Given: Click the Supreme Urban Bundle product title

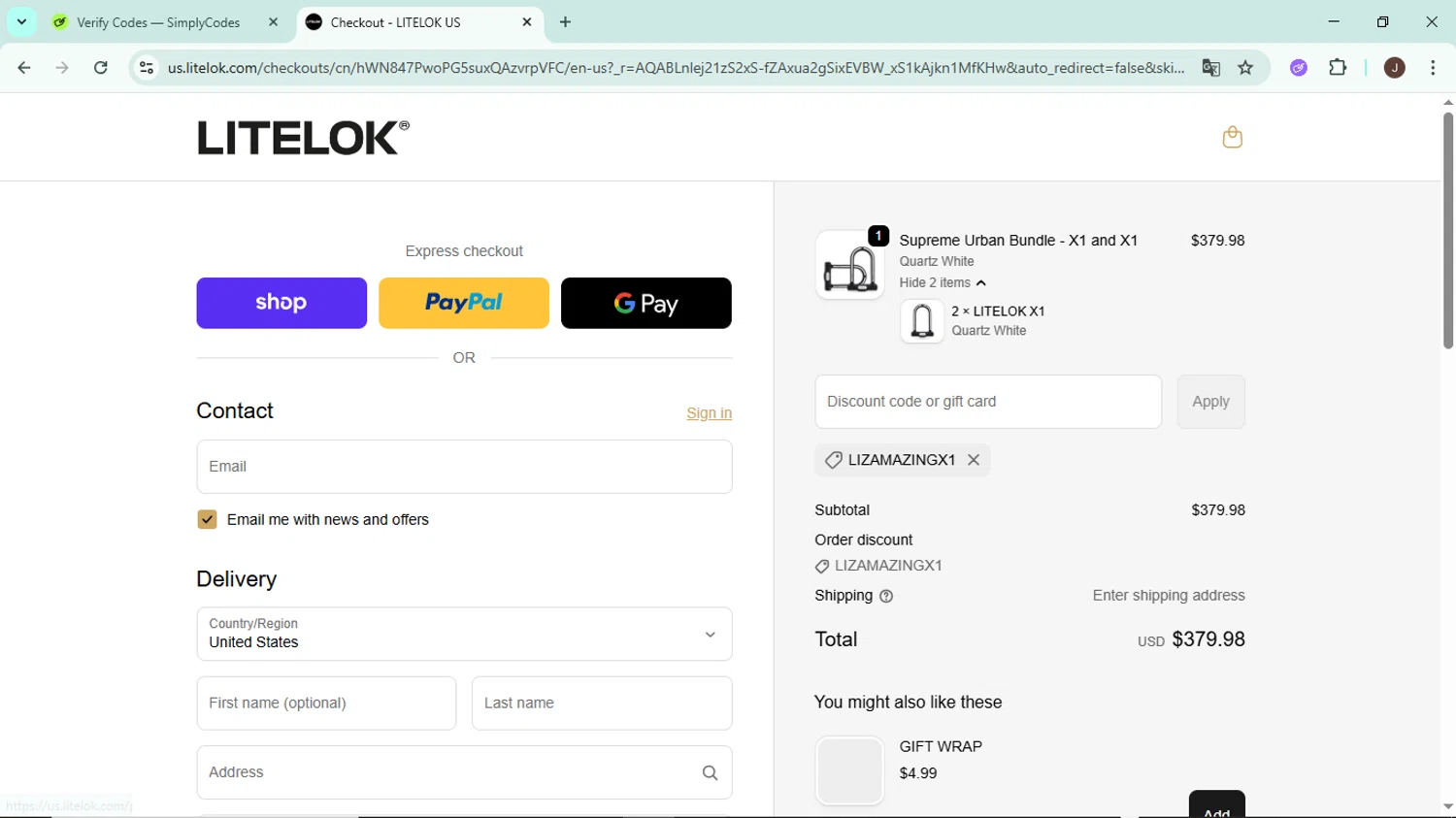Looking at the screenshot, I should click(1018, 241).
